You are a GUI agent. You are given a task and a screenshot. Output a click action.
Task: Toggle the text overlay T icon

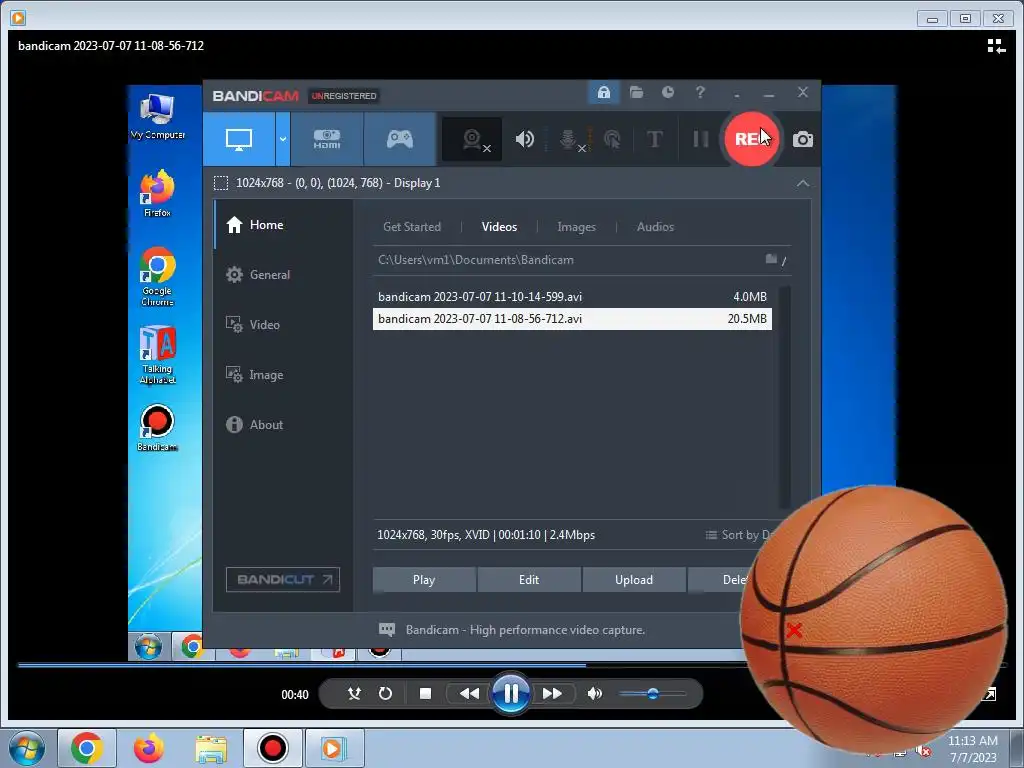tap(654, 139)
